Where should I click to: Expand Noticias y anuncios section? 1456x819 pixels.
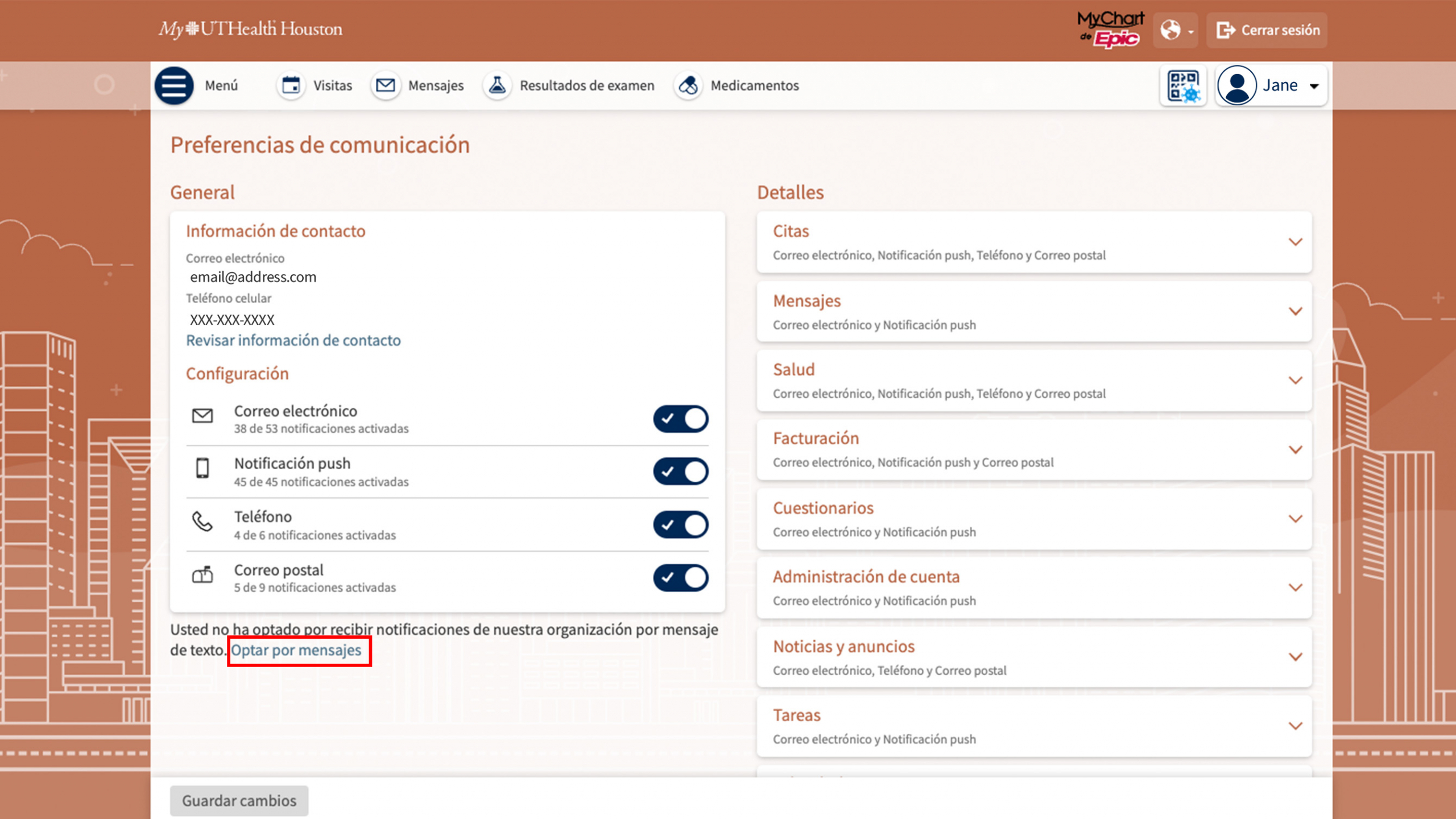(x=1295, y=657)
